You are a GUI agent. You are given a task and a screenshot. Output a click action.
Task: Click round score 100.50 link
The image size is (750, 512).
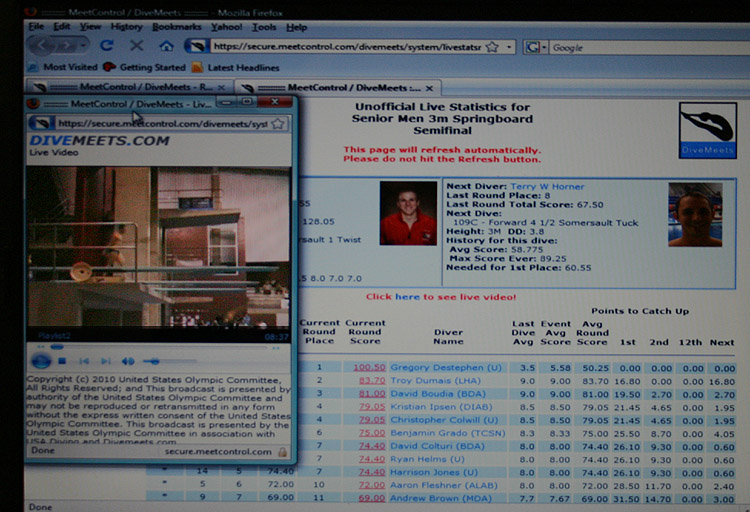click(369, 367)
